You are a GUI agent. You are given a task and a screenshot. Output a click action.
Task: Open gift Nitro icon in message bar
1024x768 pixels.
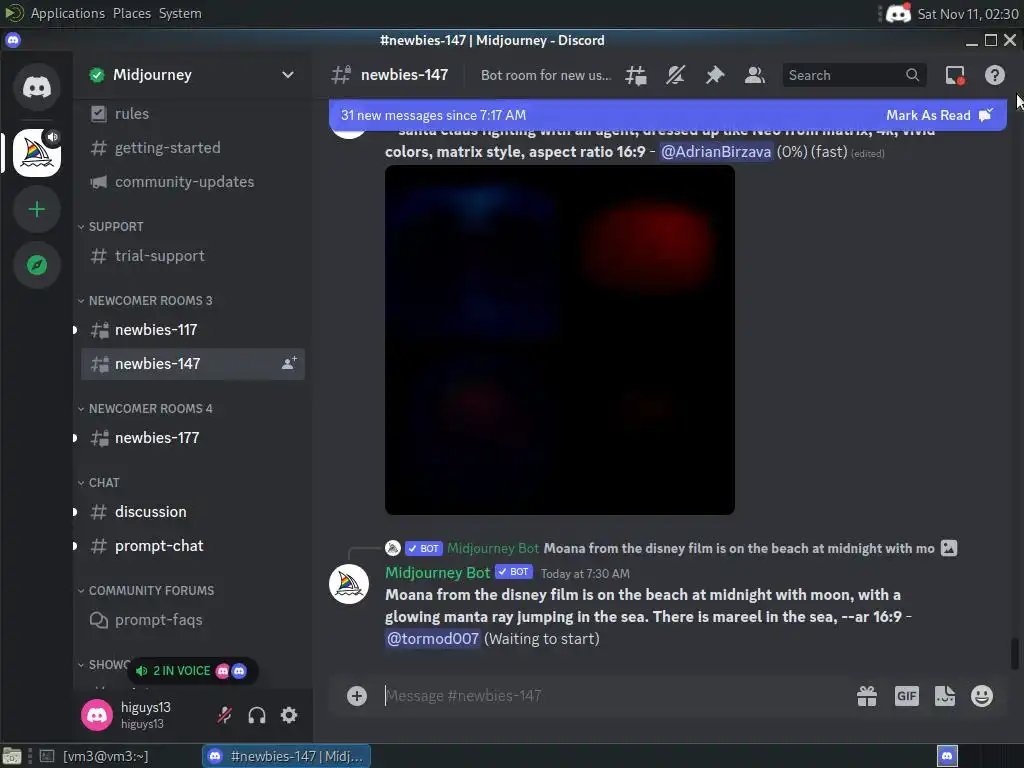[867, 696]
